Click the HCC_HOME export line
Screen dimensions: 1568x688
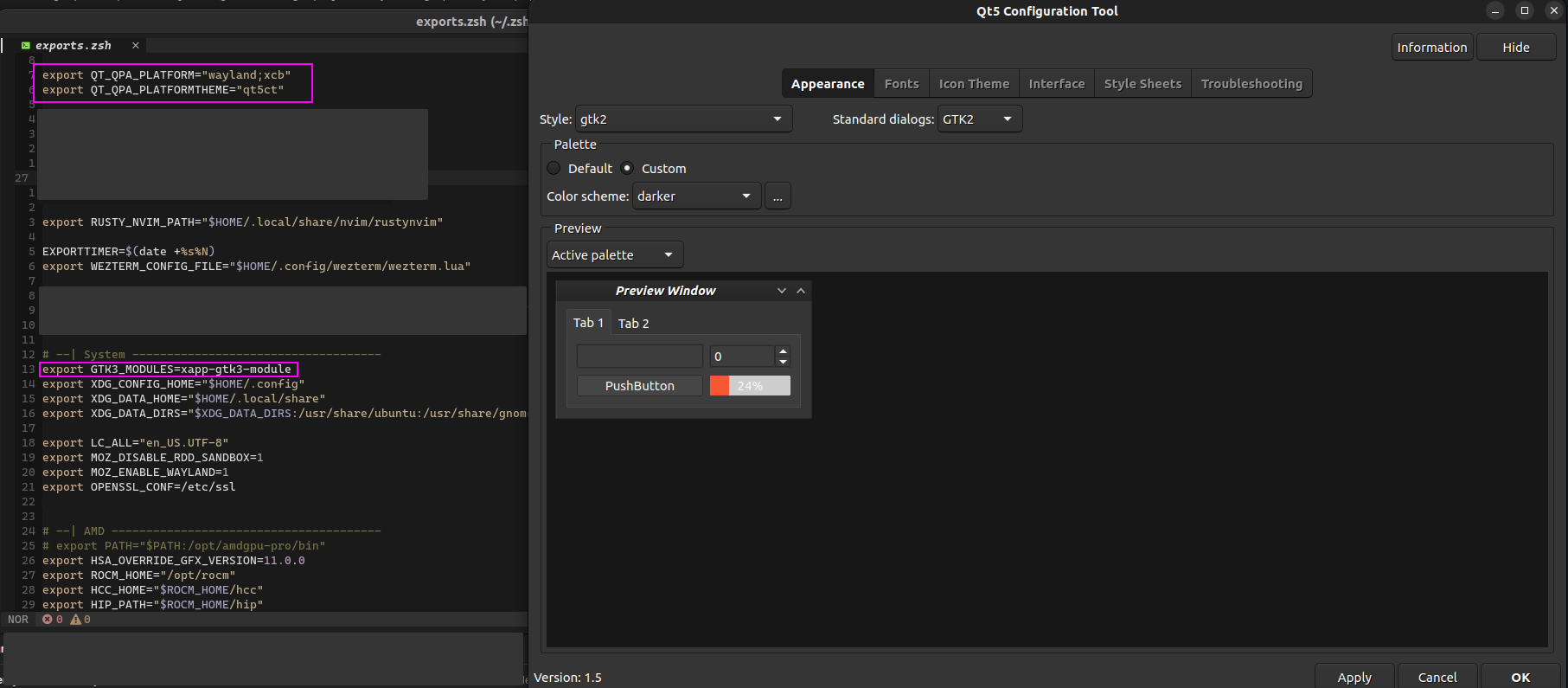153,590
